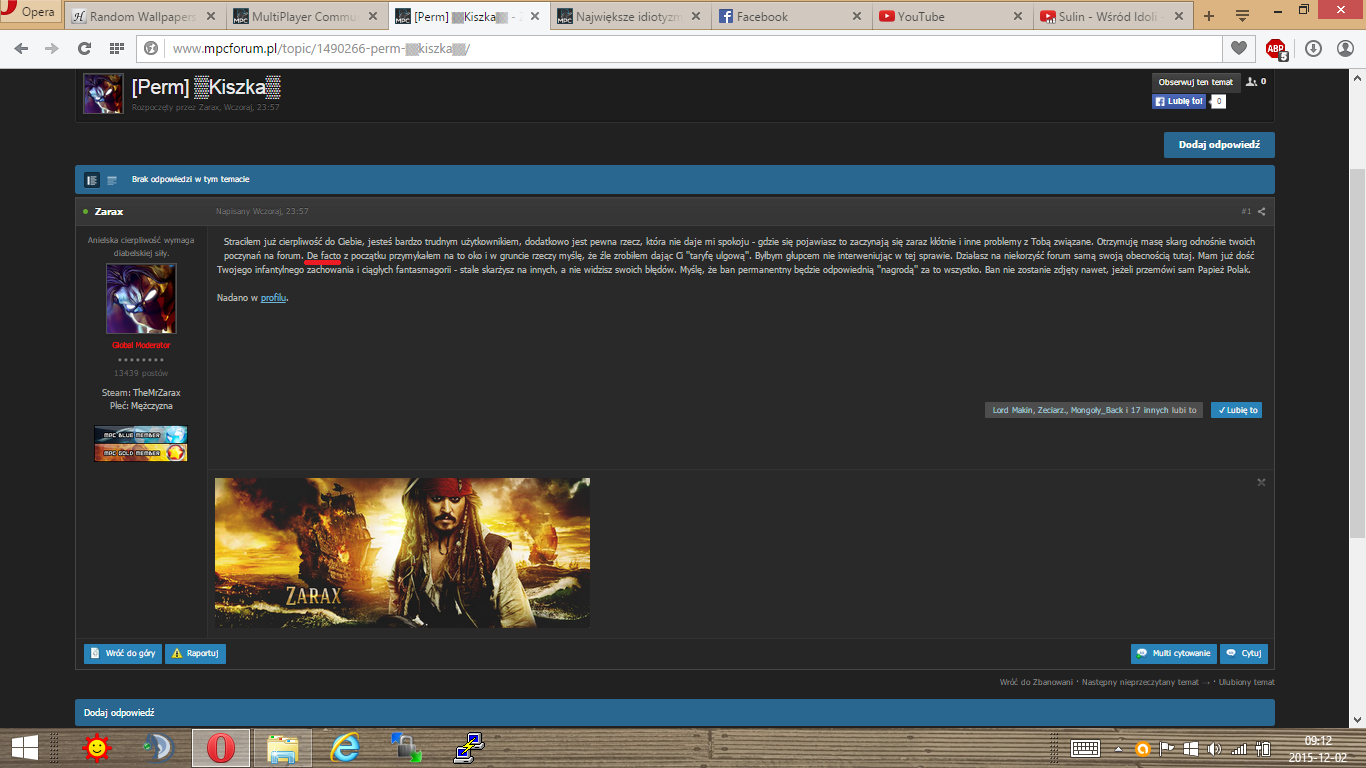The height and width of the screenshot is (768, 1366).
Task: Like the post with the Lubię to button
Action: [1237, 410]
